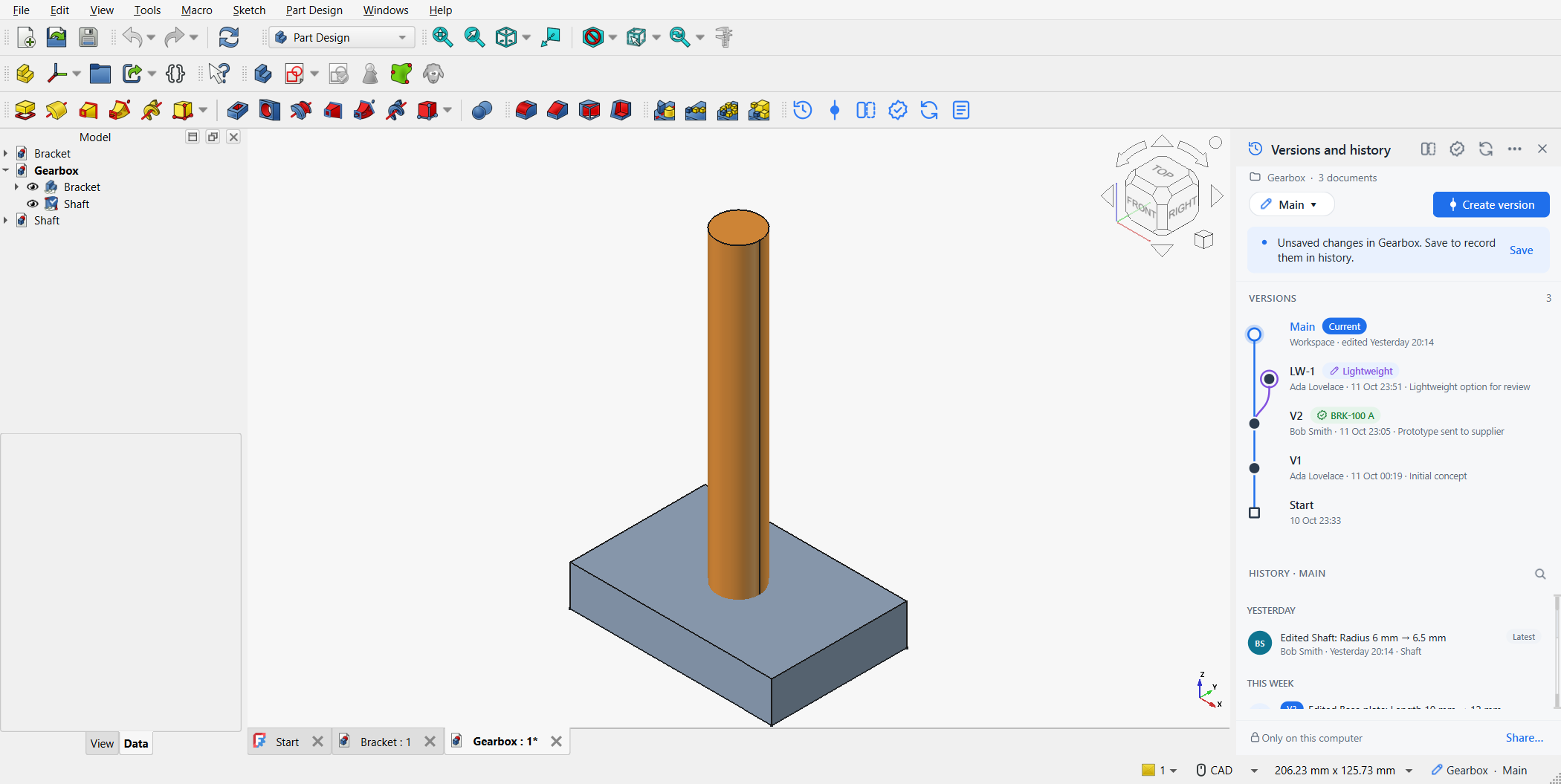Click the Save link in unsaved notice
Viewport: 1561px width, 784px height.
(1521, 250)
